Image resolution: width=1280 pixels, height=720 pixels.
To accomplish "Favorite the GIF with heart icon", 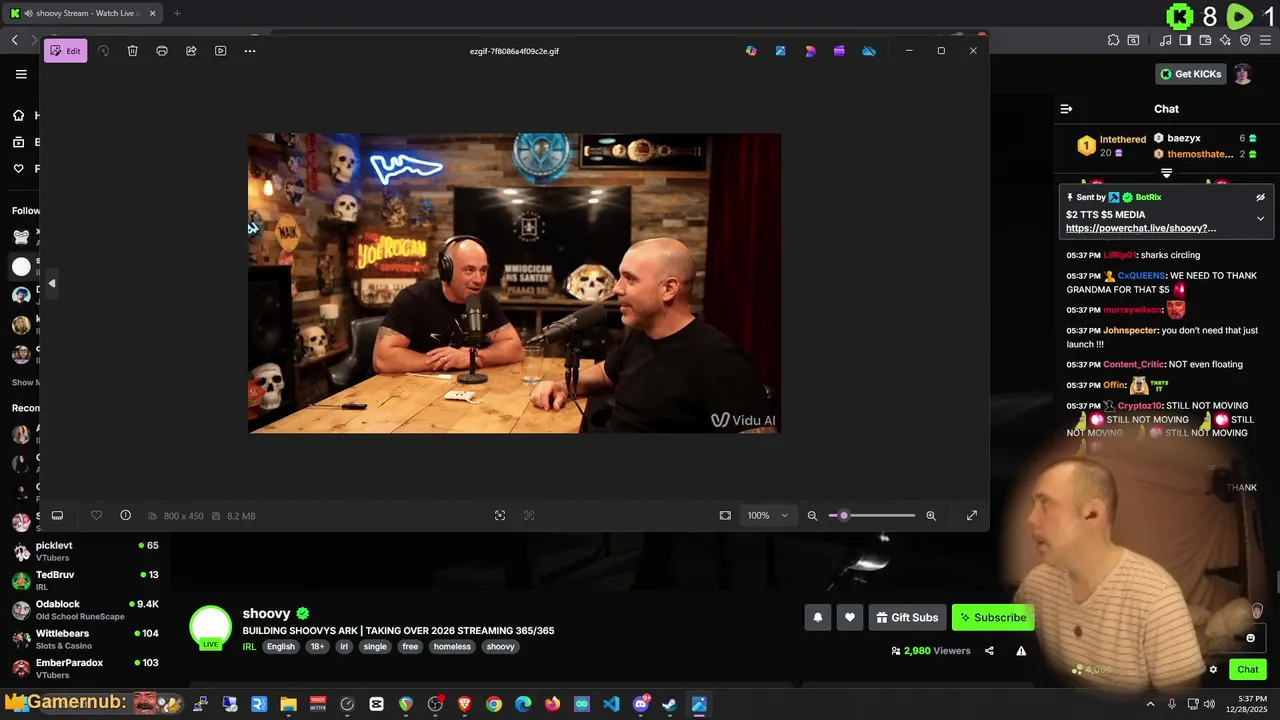I will (x=96, y=516).
